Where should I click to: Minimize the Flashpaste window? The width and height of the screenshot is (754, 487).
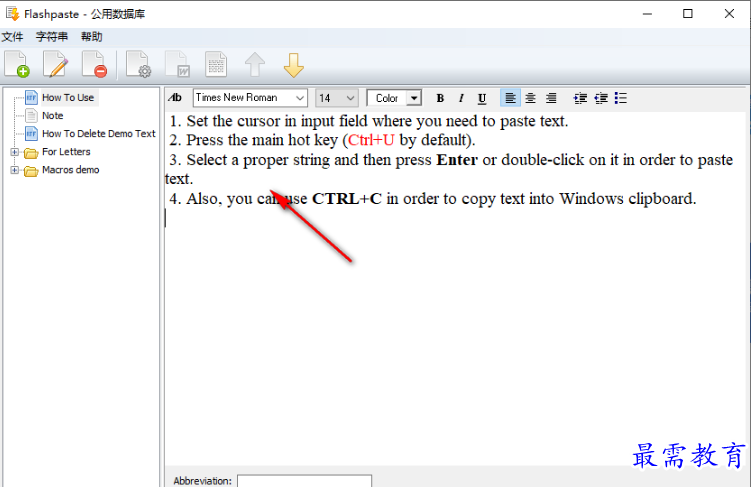pos(647,13)
